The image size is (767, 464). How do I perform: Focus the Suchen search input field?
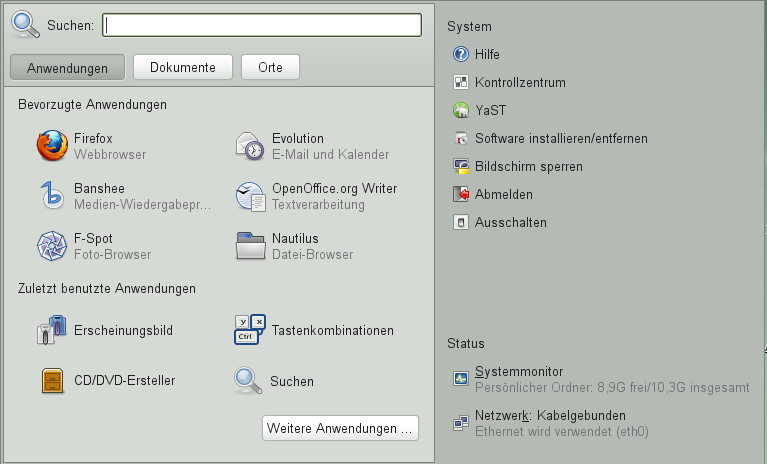(262, 25)
